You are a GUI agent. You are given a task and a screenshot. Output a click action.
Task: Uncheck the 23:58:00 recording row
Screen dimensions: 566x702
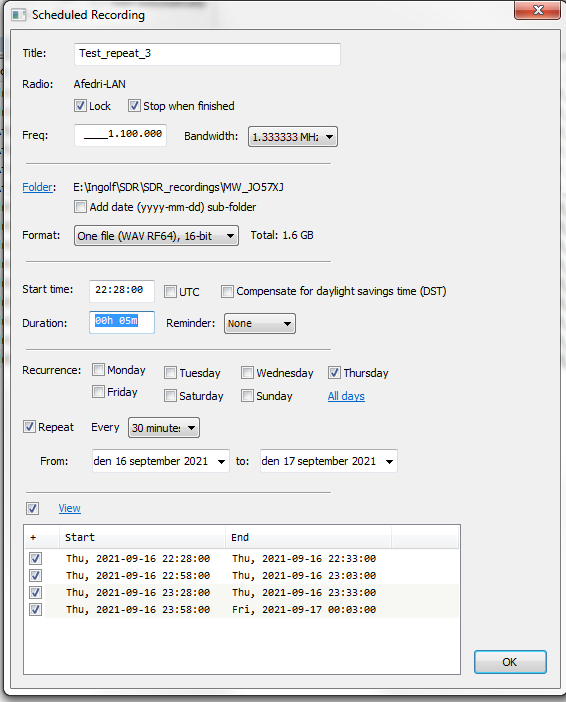click(35, 610)
